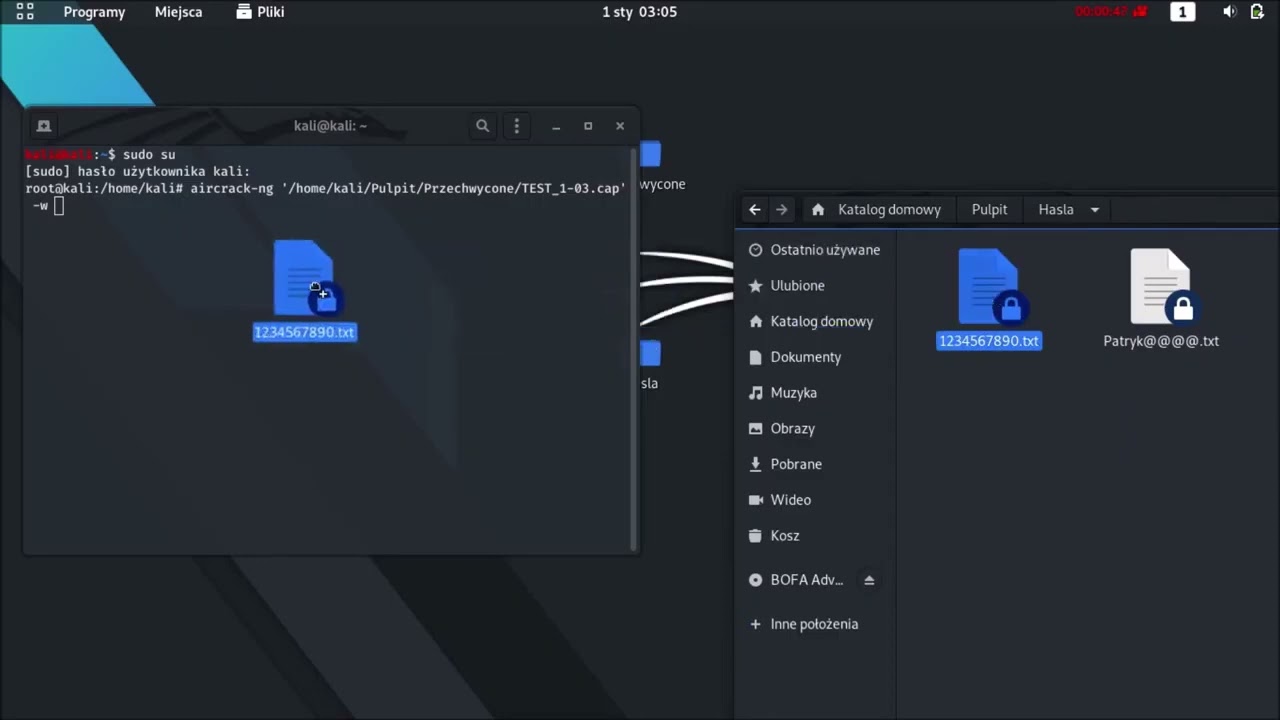Click the Katalog domowy breadcrumb

pos(877,210)
